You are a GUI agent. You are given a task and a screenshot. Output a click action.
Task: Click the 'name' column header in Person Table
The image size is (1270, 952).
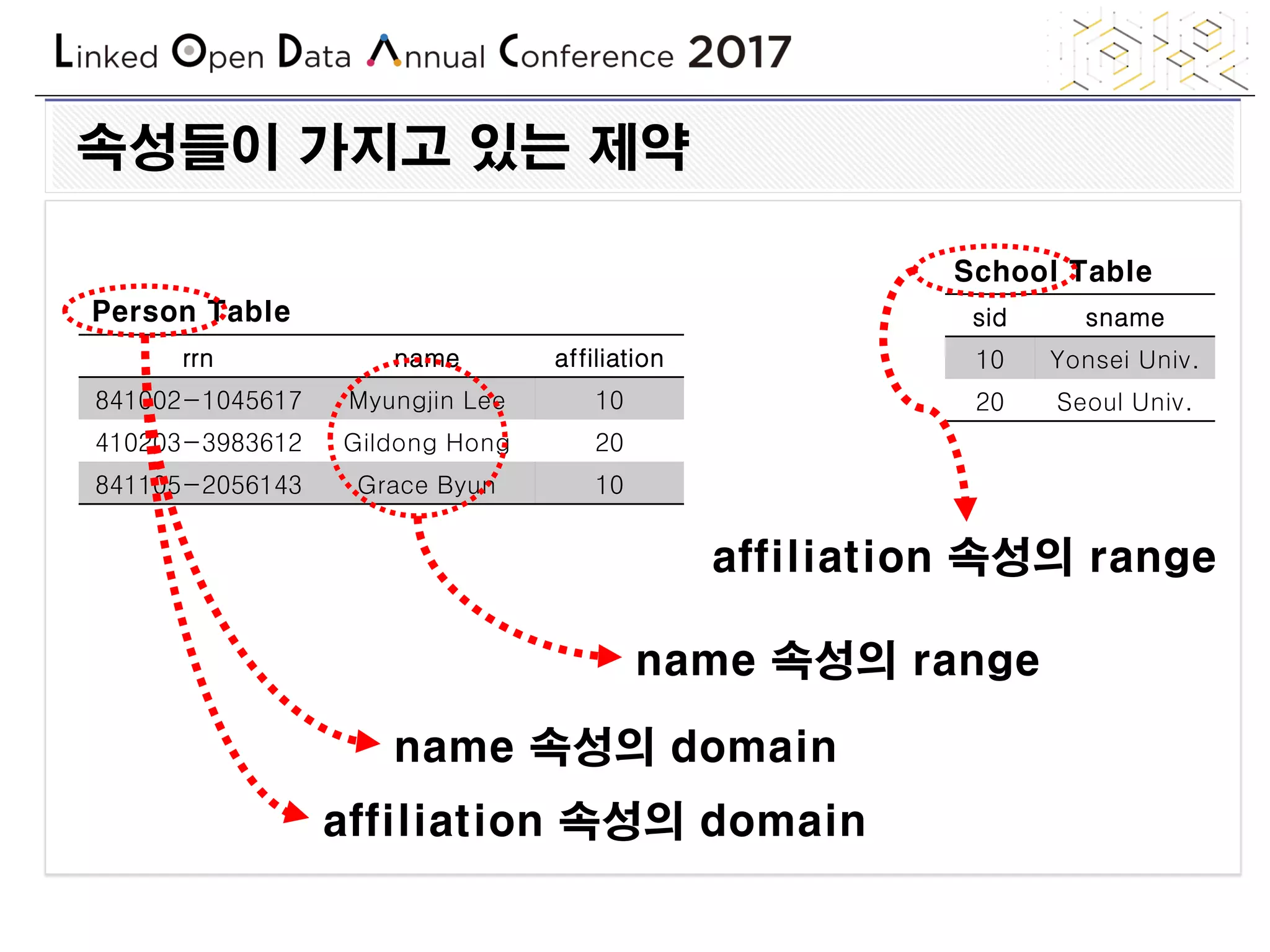427,358
